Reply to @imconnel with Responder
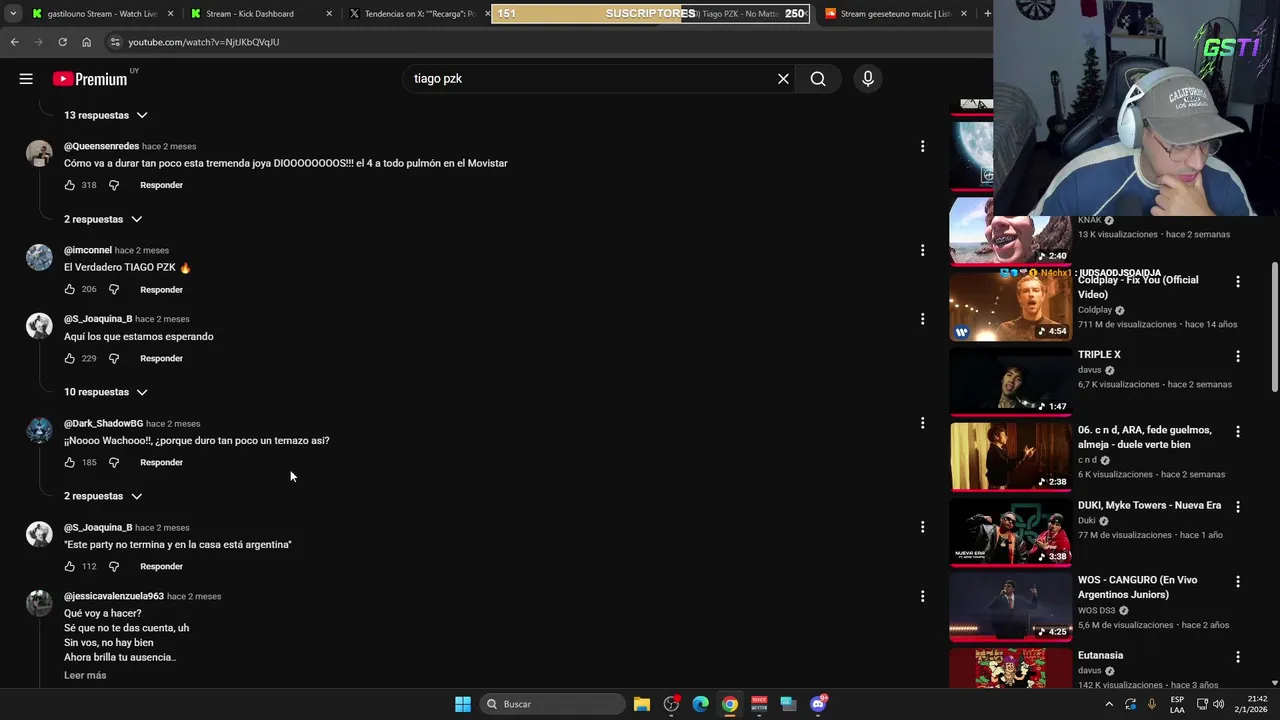This screenshot has width=1280, height=720. pyautogui.click(x=161, y=289)
